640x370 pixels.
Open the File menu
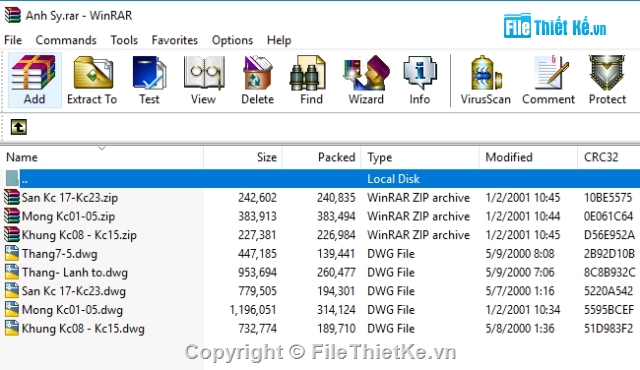(13, 40)
